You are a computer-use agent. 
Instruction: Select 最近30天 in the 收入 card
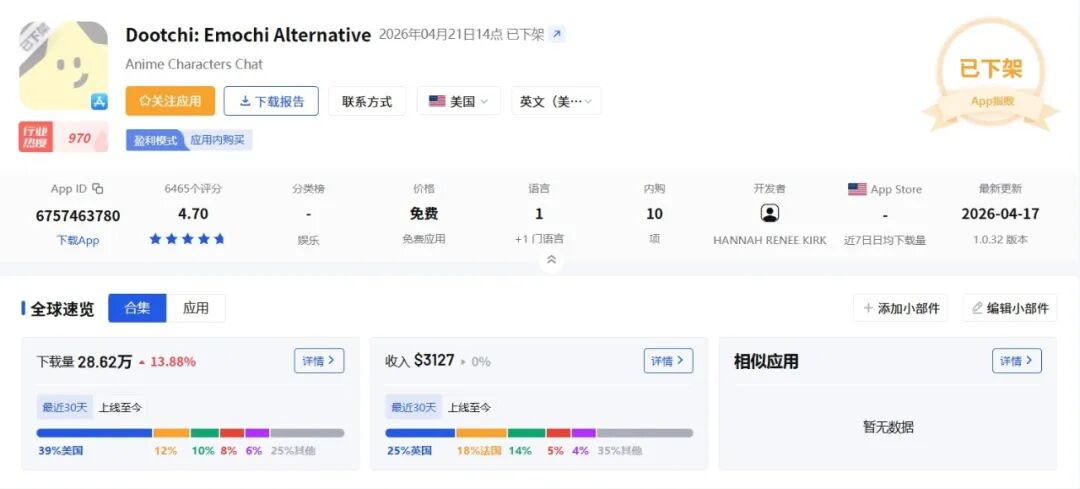coord(413,407)
